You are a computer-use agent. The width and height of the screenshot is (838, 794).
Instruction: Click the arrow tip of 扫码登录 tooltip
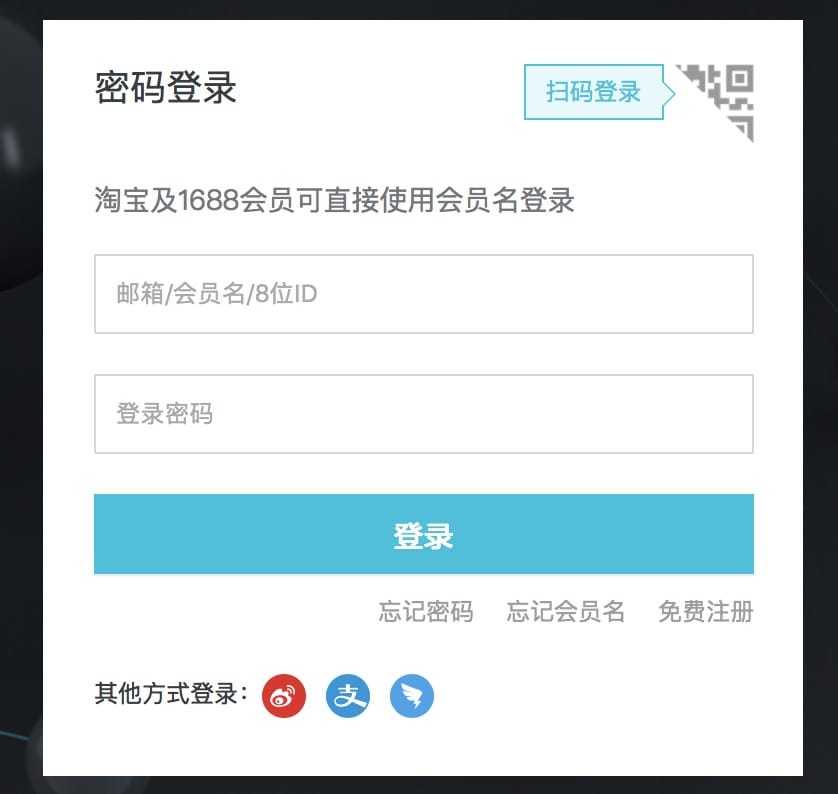pyautogui.click(x=670, y=93)
